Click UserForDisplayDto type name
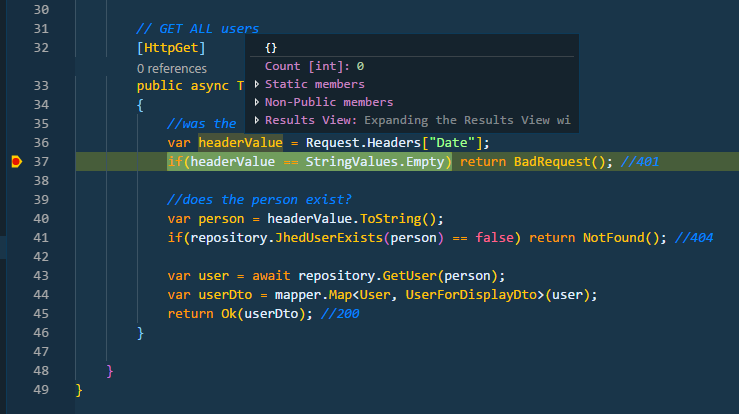This screenshot has width=739, height=414. coord(471,295)
